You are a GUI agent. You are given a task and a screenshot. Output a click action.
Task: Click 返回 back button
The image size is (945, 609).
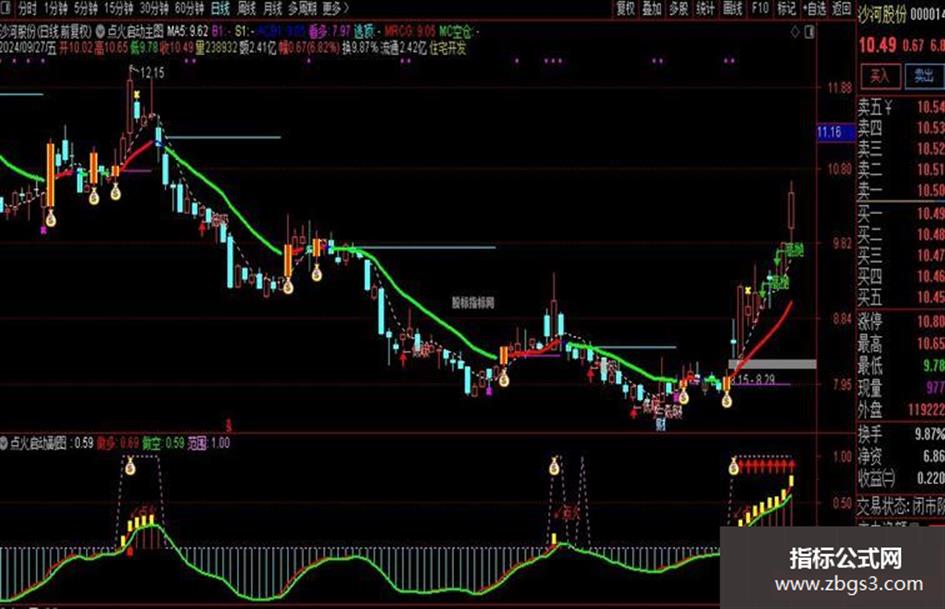coord(841,8)
